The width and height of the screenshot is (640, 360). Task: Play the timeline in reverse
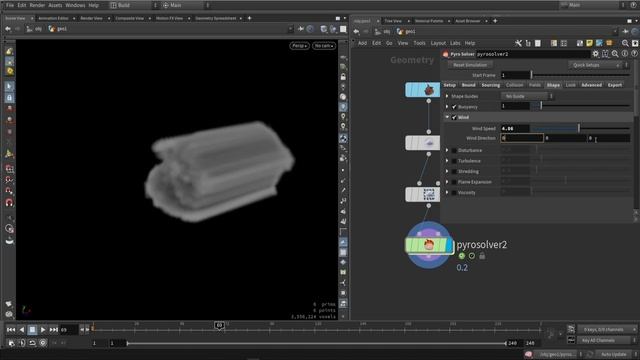coord(22,329)
